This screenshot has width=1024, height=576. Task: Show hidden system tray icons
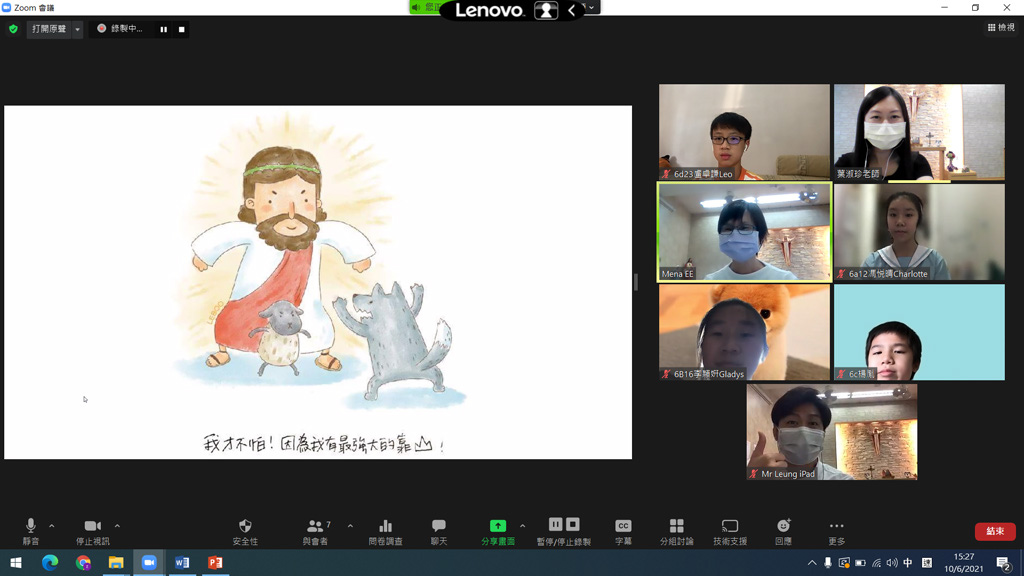(812, 563)
